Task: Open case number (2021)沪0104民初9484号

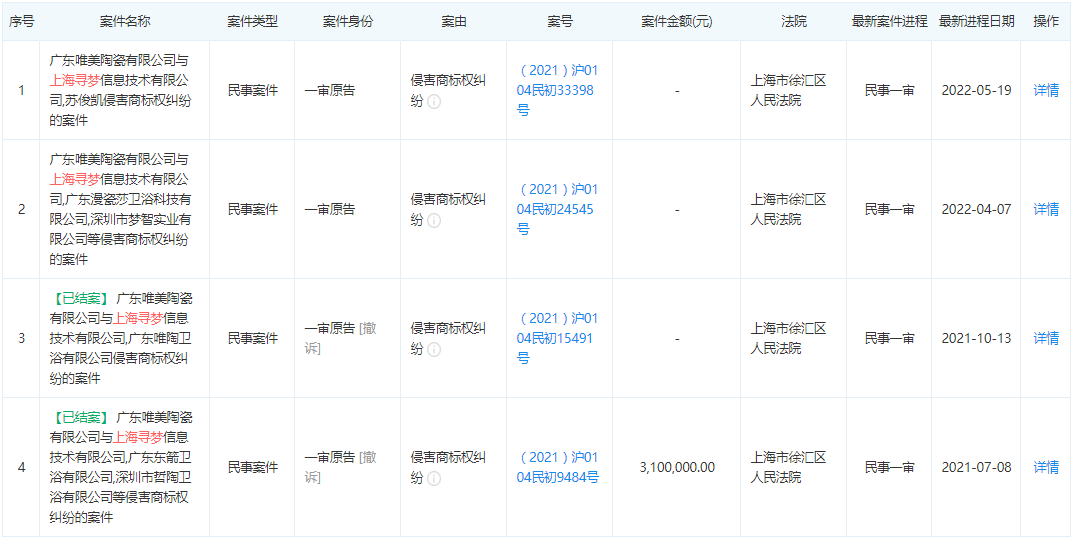Action: tap(557, 467)
